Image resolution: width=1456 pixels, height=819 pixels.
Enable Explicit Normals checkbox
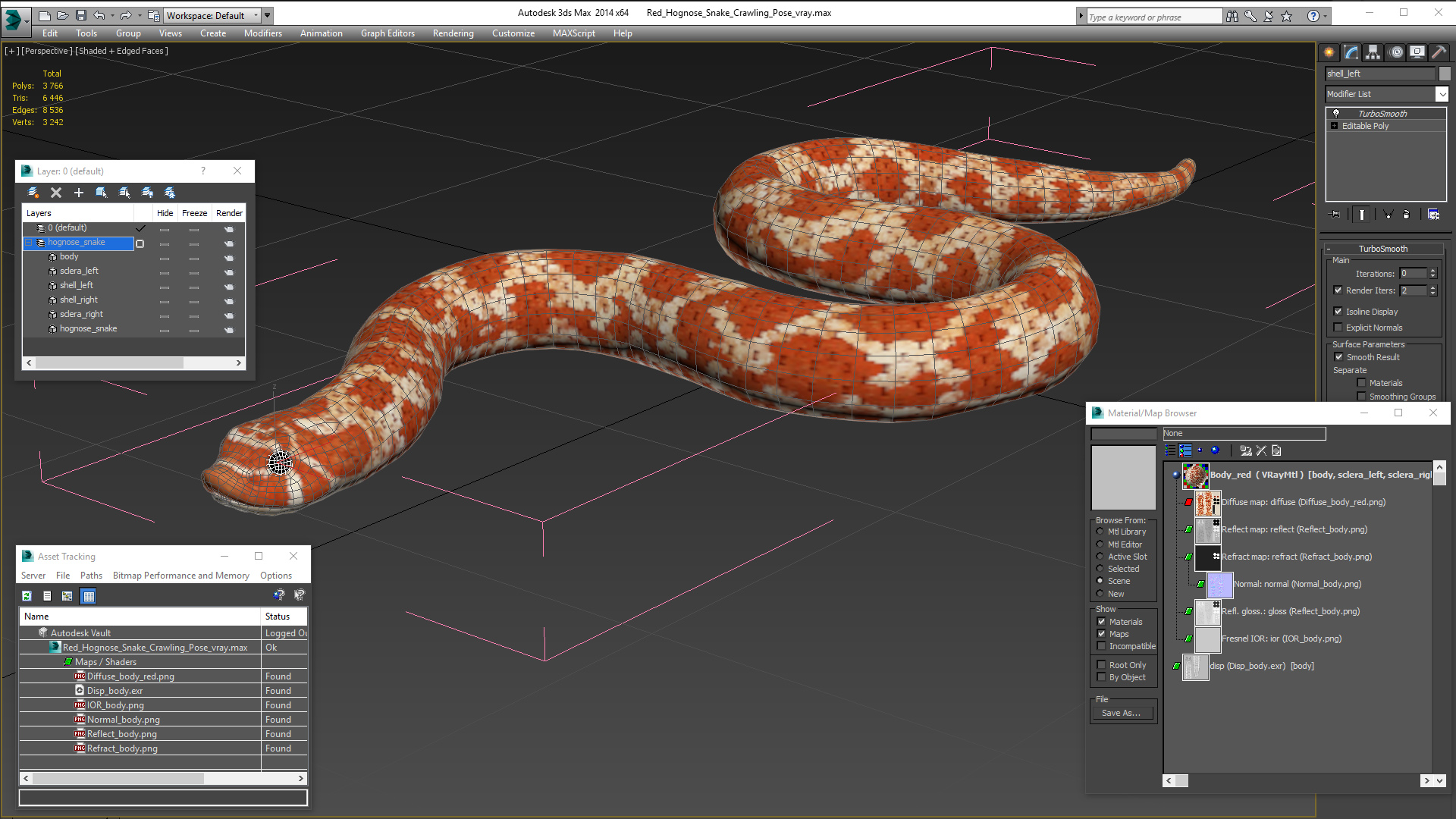click(1338, 328)
